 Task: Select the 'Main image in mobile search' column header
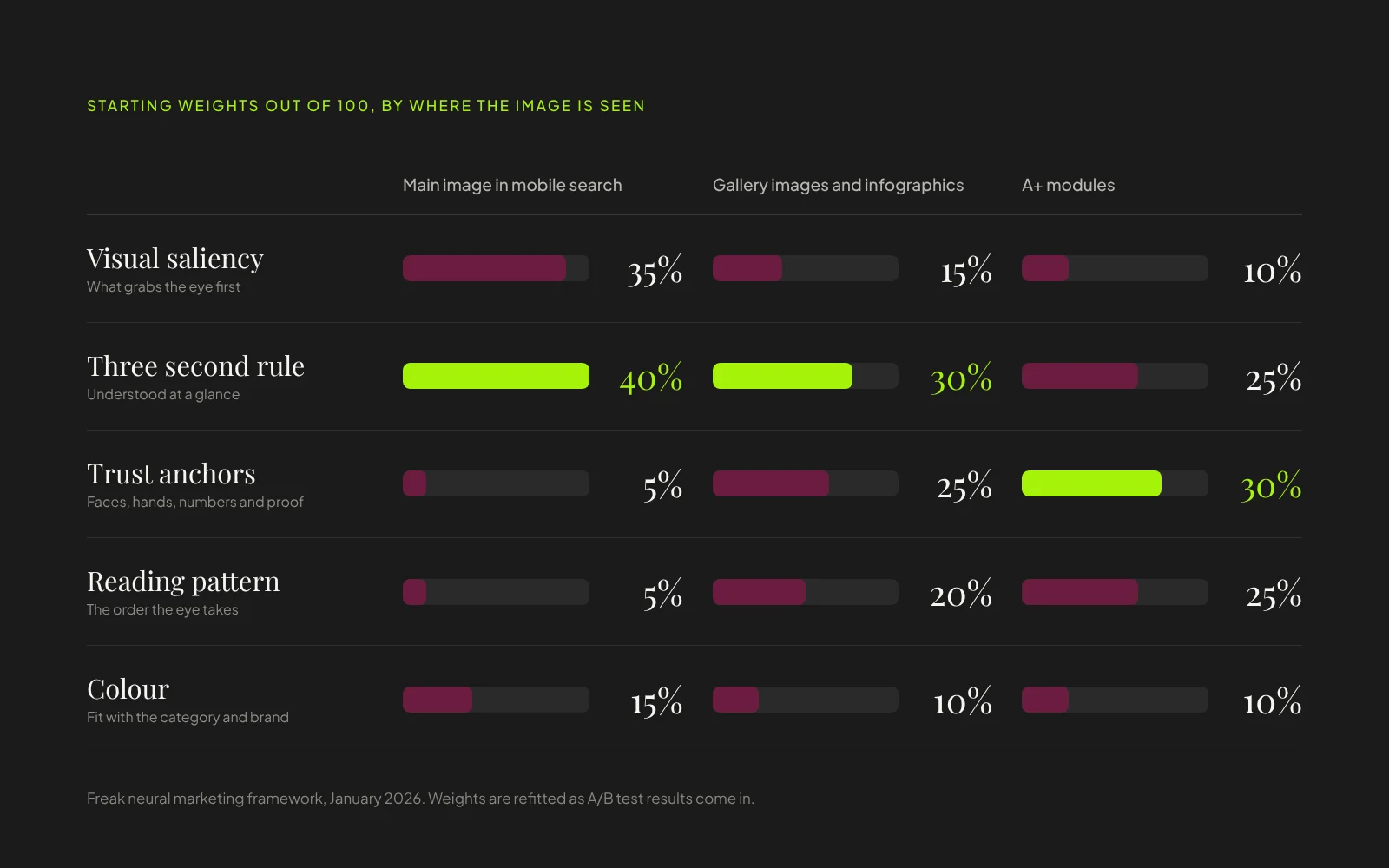click(512, 185)
